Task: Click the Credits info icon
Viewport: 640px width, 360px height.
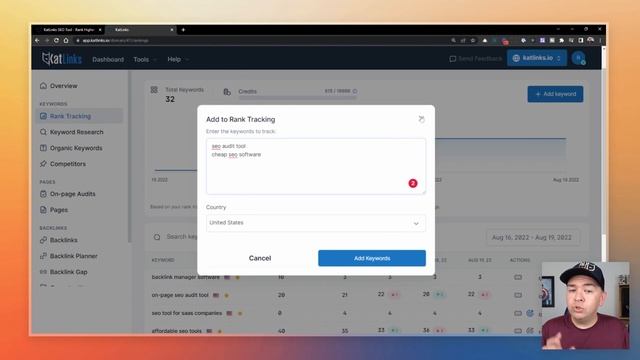Action: pyautogui.click(x=355, y=91)
